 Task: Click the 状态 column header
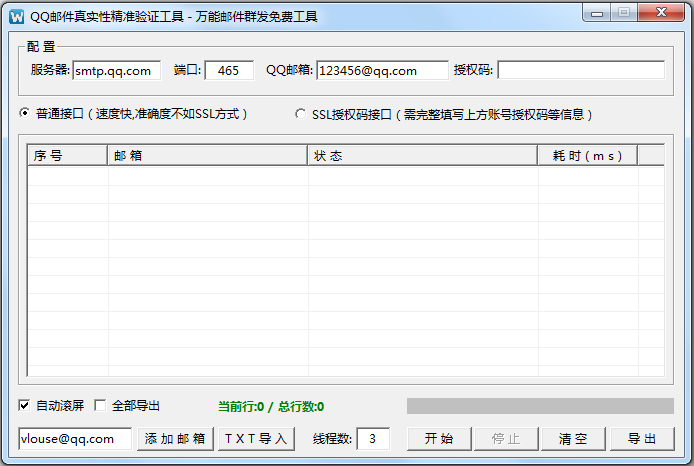coord(423,155)
